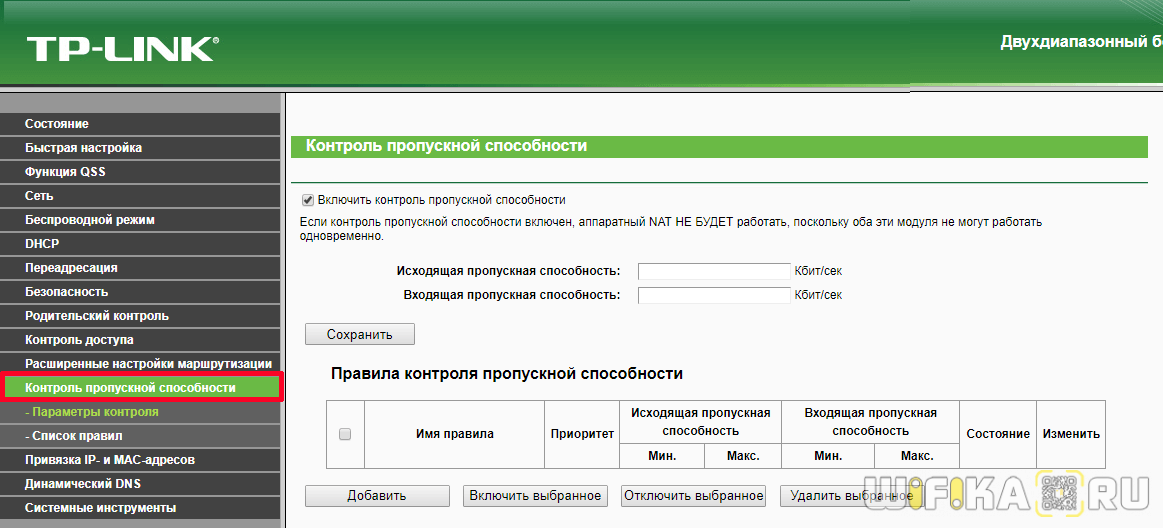Expand the Системные инструменты section

[100, 508]
